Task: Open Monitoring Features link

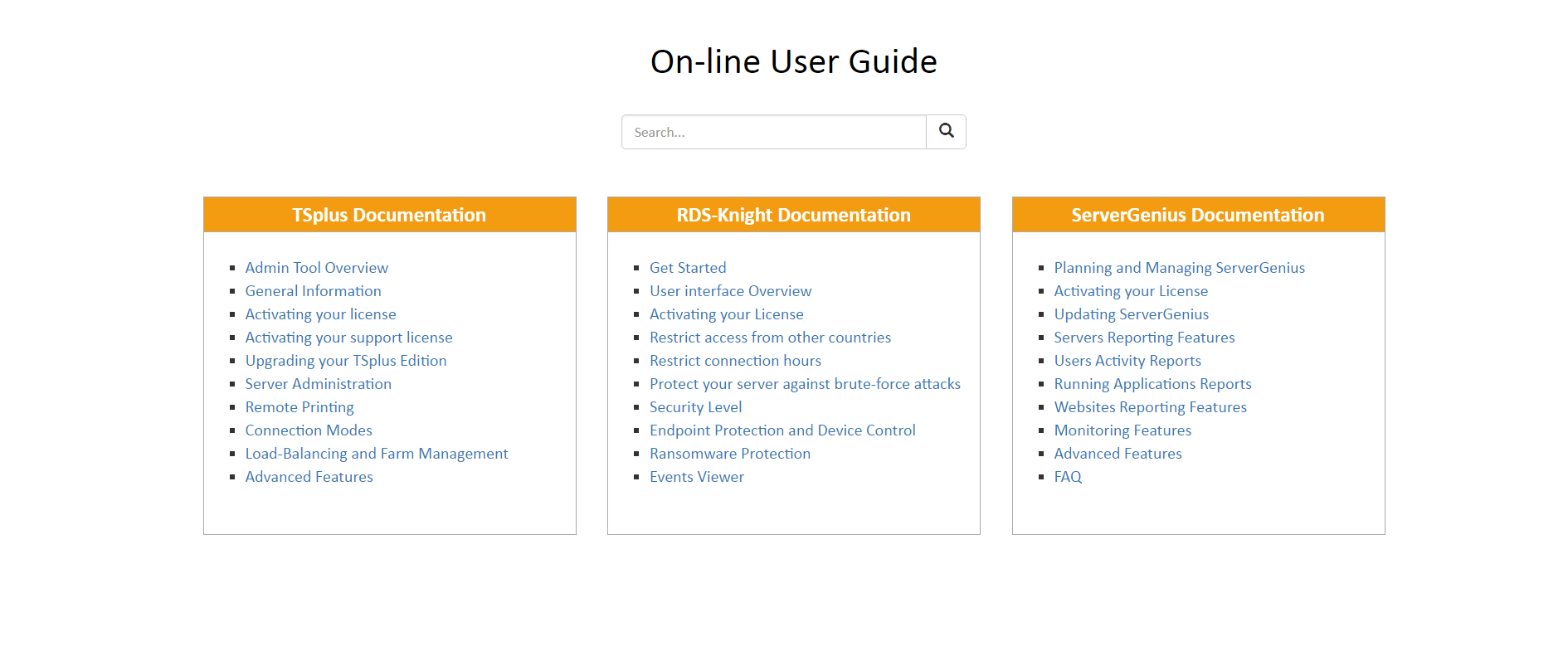Action: pos(1123,430)
